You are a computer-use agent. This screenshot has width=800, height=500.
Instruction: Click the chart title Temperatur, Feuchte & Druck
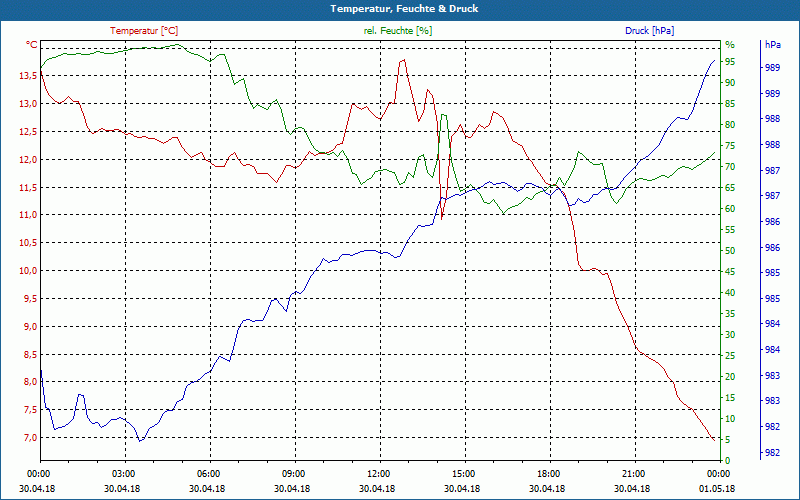(404, 9)
